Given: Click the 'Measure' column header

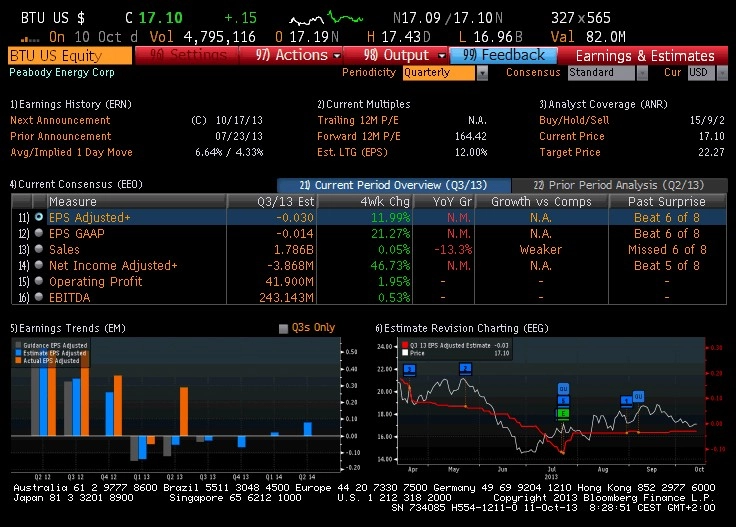Looking at the screenshot, I should click(x=136, y=201).
